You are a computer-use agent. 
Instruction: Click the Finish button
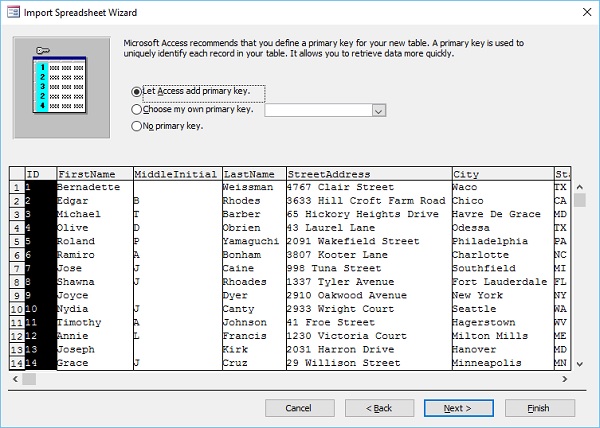(539, 408)
